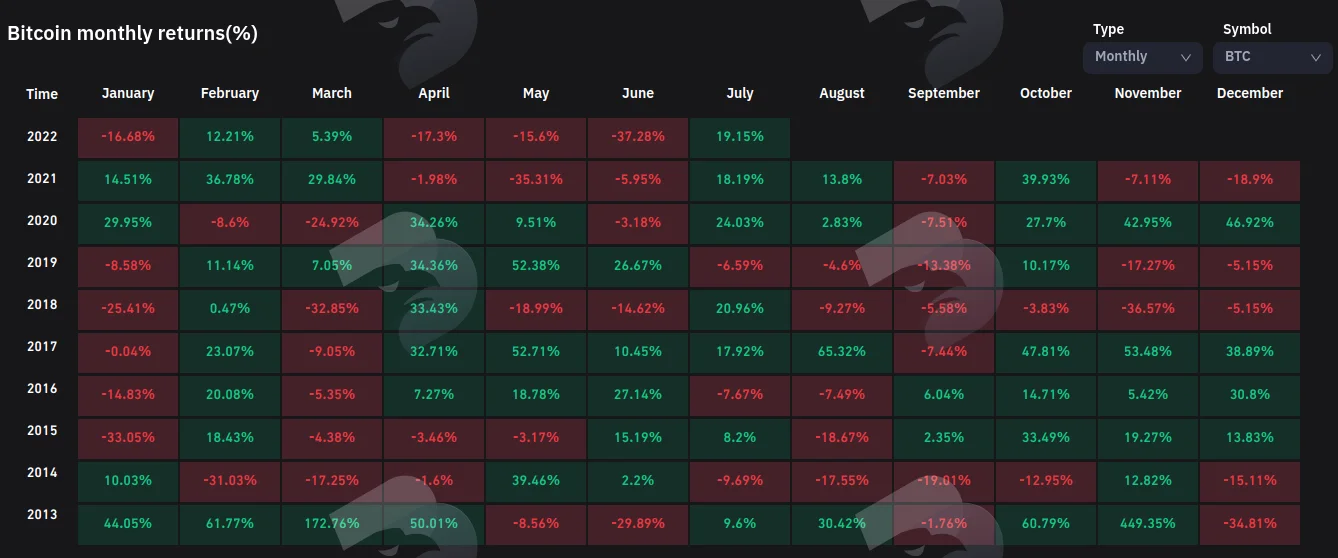Click the 172.76% cell for March 2013

tap(332, 522)
